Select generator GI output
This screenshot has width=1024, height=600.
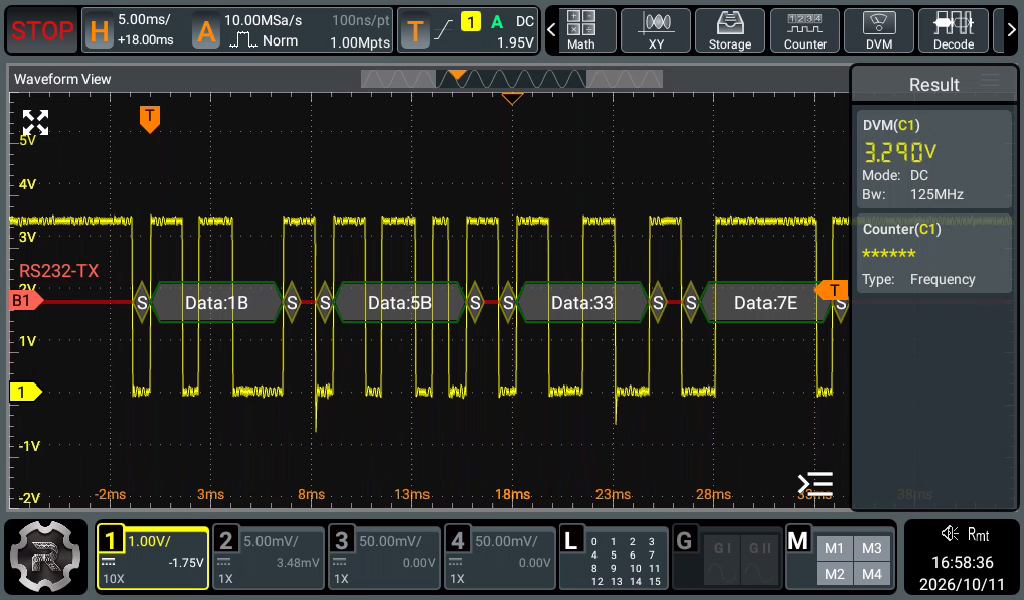[x=722, y=560]
